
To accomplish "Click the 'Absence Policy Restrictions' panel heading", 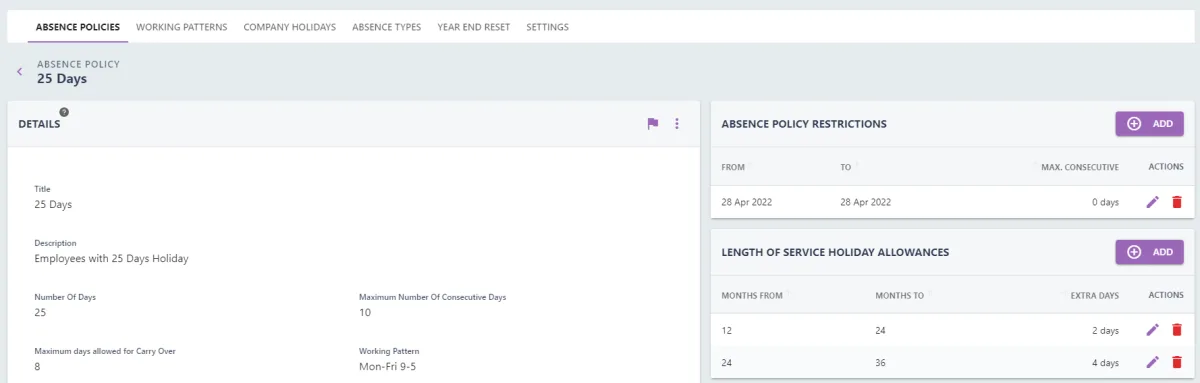I will [x=804, y=124].
